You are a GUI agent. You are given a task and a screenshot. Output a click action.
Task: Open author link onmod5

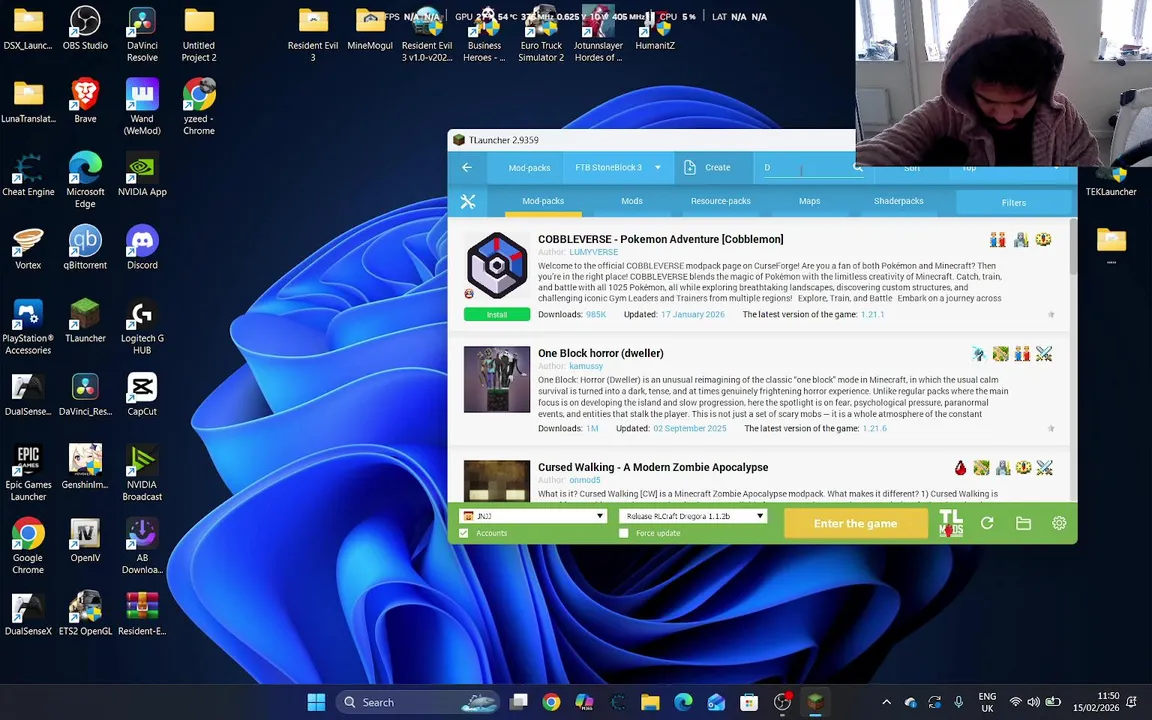coord(585,480)
